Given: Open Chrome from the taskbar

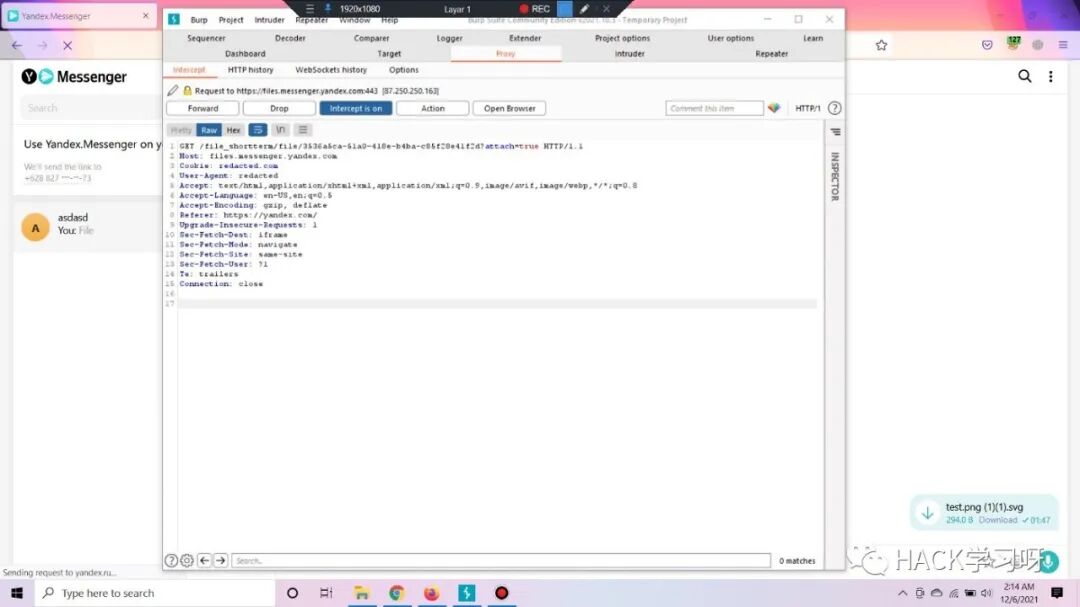Looking at the screenshot, I should 396,593.
